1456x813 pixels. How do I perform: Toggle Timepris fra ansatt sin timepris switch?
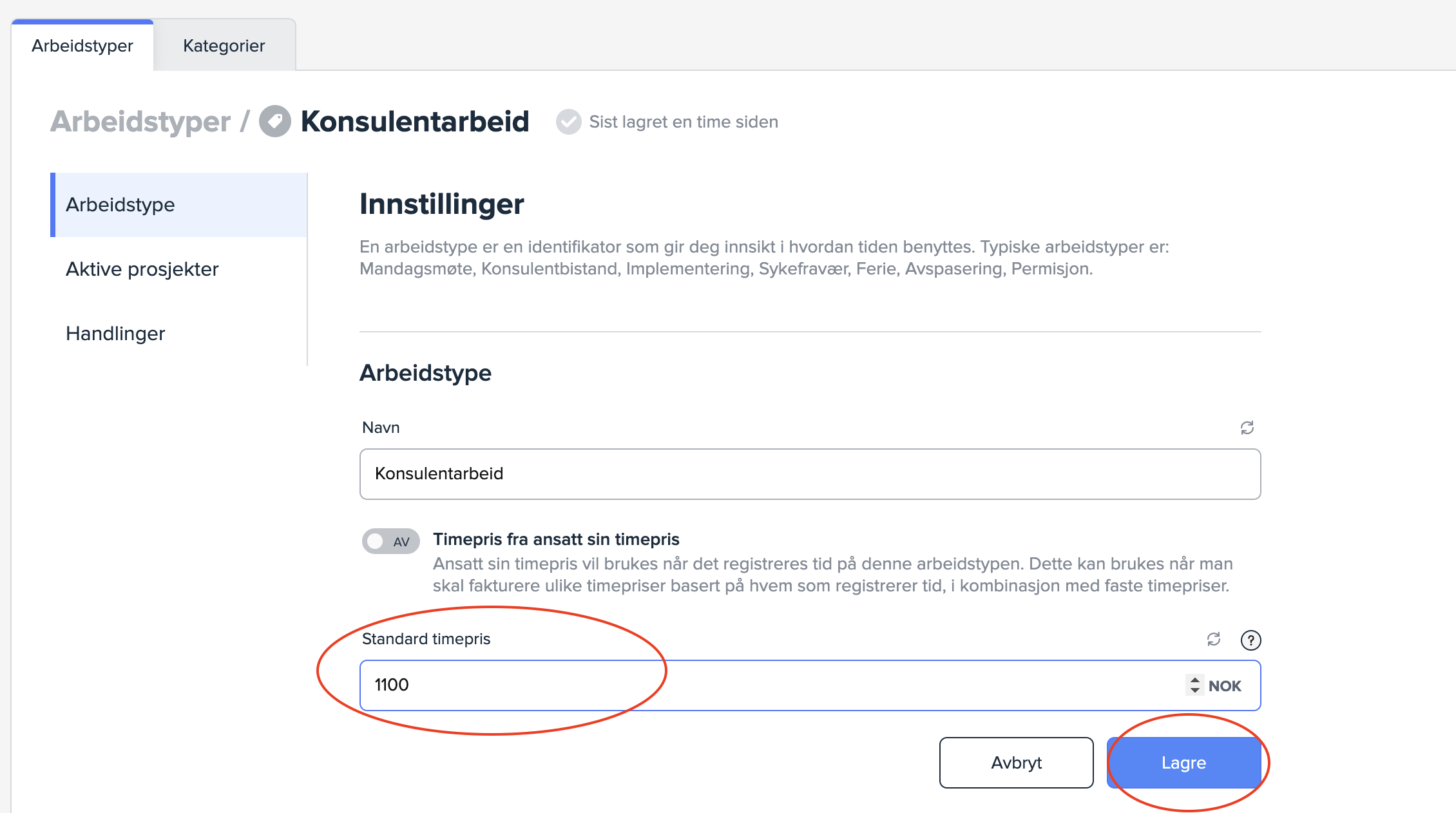pos(390,541)
